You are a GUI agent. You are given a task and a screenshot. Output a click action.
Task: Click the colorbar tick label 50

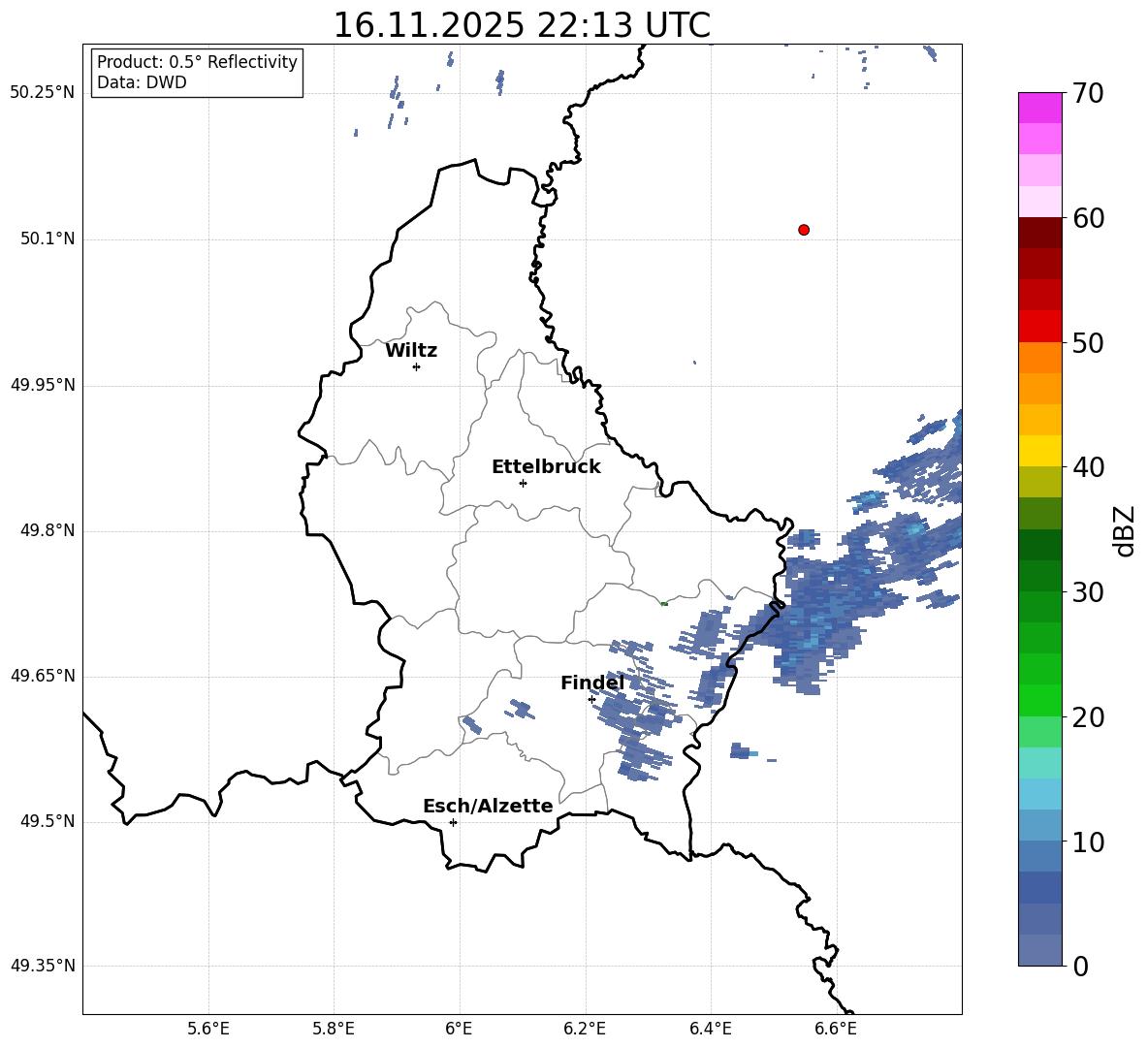pos(1089,343)
